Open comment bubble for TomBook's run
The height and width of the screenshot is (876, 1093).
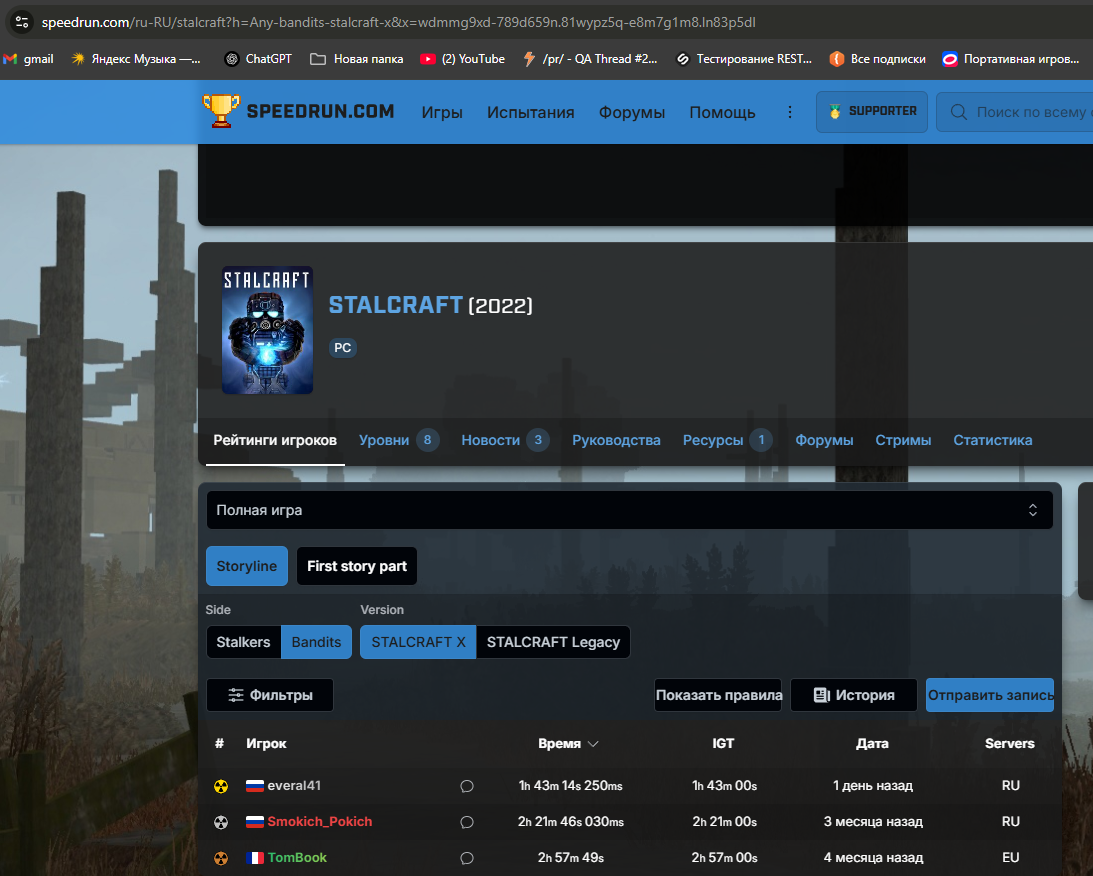click(467, 858)
